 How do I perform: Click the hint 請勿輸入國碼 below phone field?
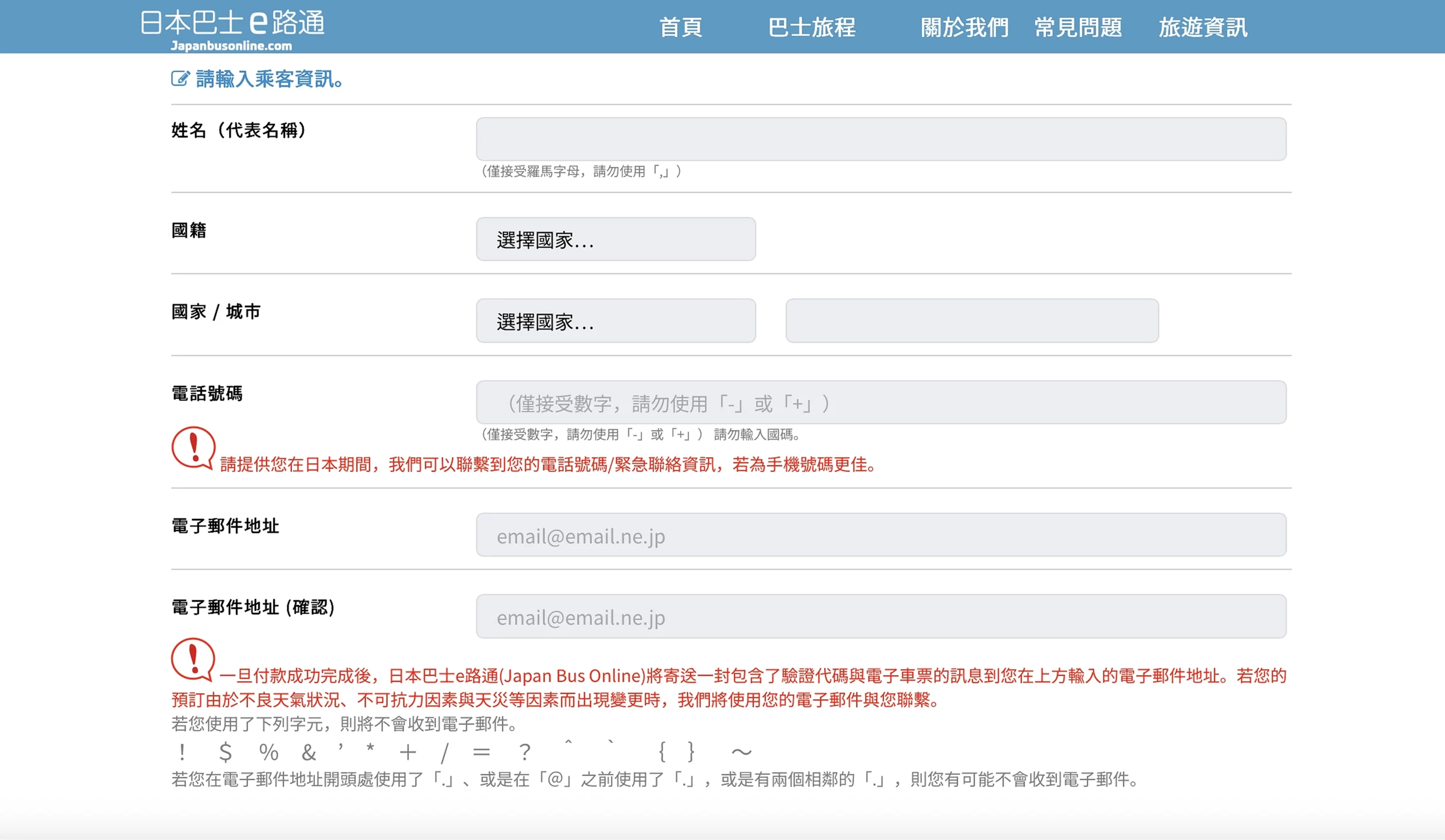coord(758,434)
